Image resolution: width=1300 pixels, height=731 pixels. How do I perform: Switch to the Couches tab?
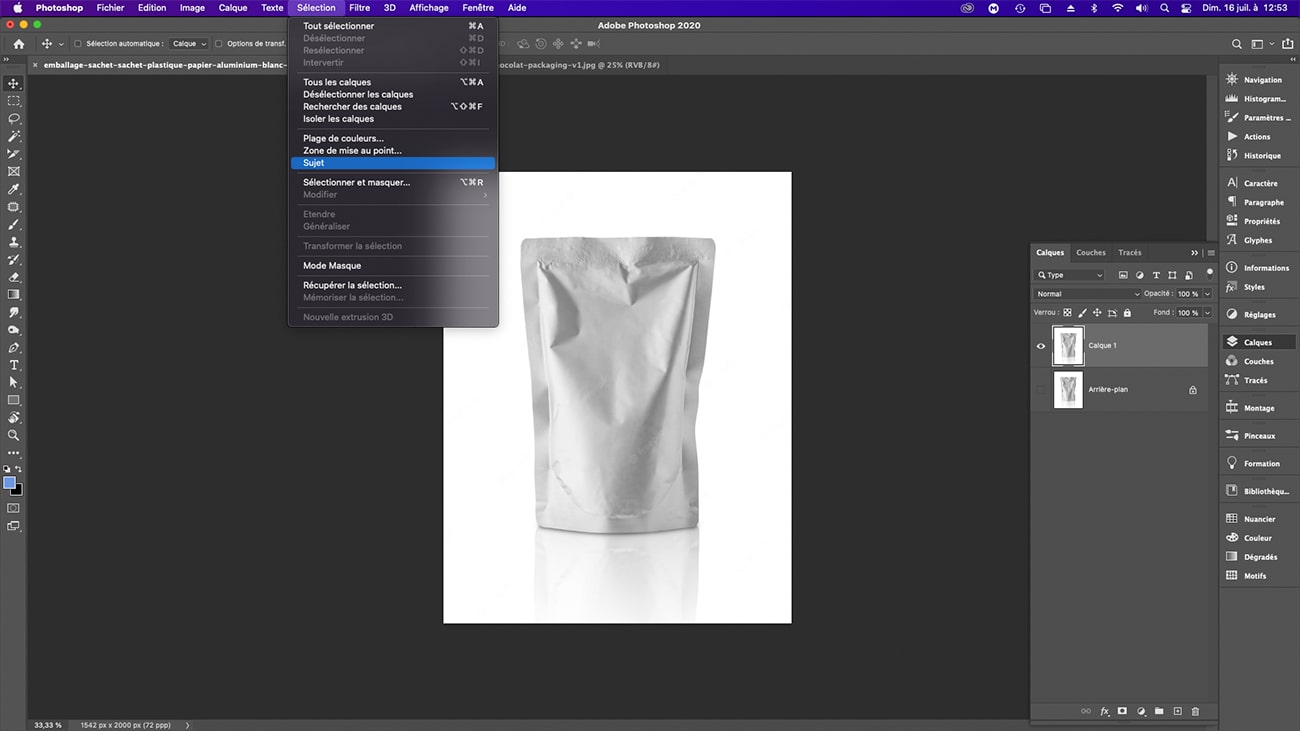coord(1089,252)
